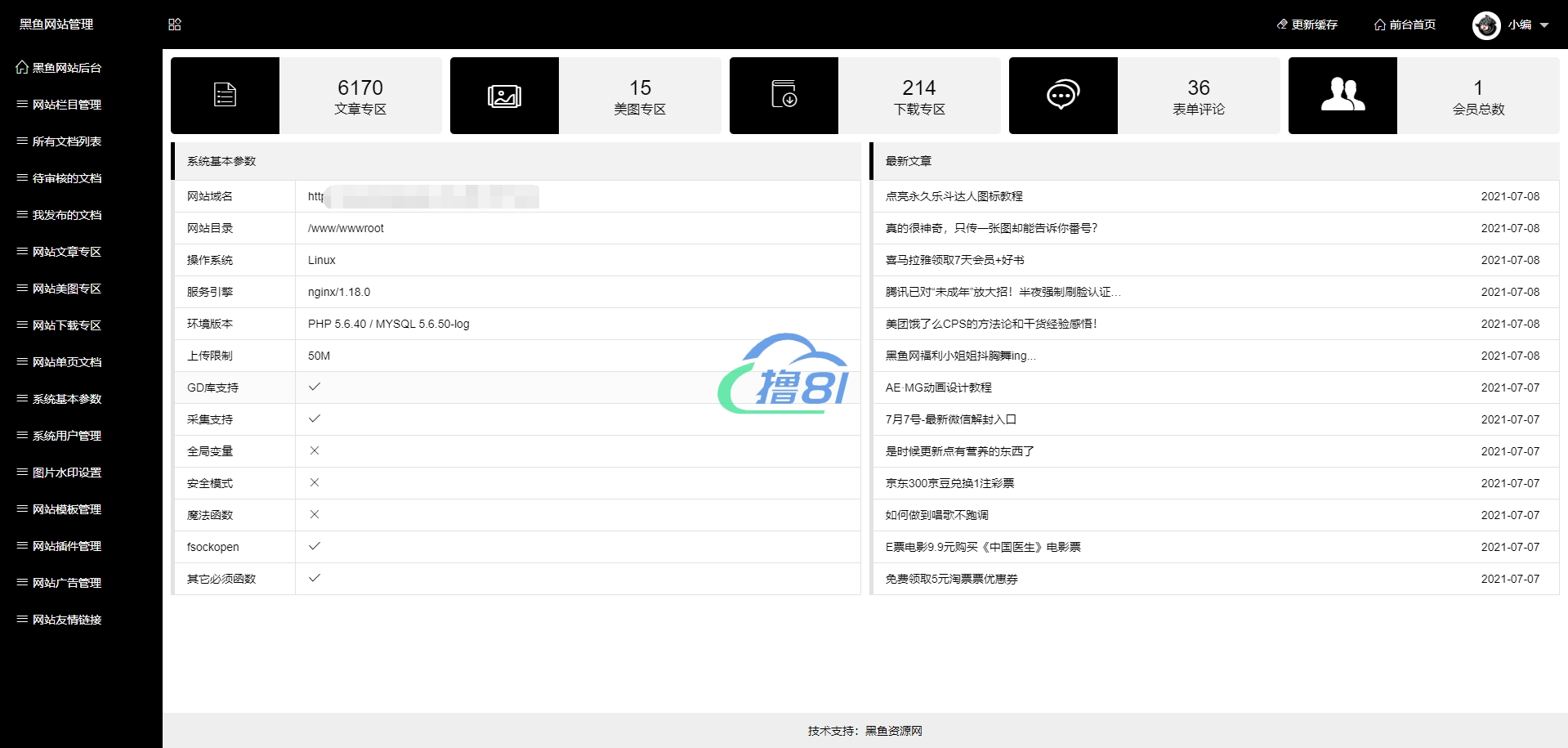This screenshot has height=748, width=1568.
Task: Click the user avatar picture
Action: pos(1485,25)
